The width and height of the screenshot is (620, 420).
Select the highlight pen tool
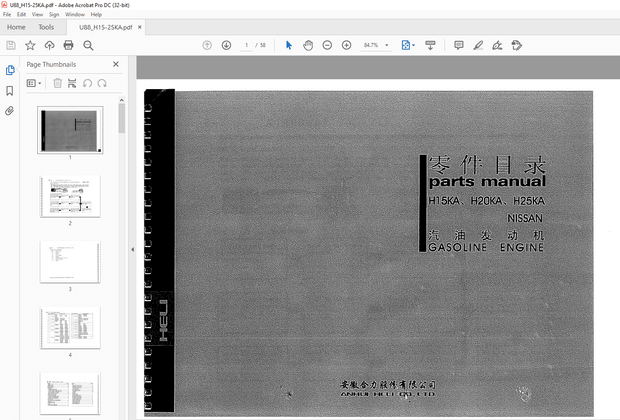[478, 45]
